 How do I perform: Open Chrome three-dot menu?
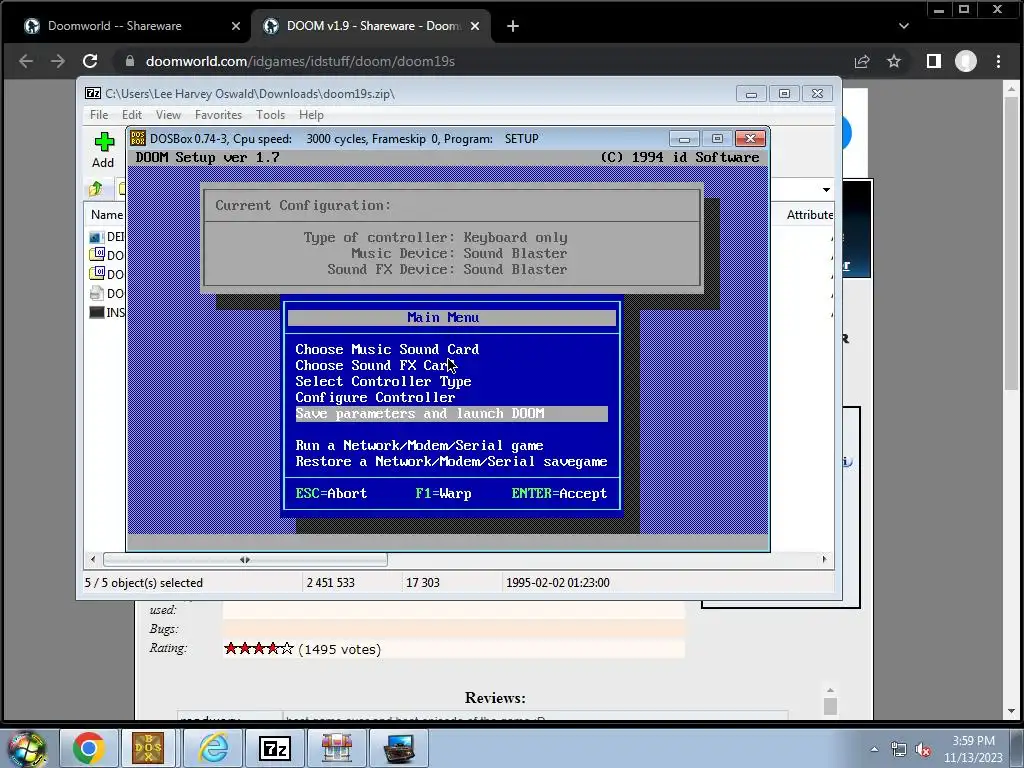999,61
